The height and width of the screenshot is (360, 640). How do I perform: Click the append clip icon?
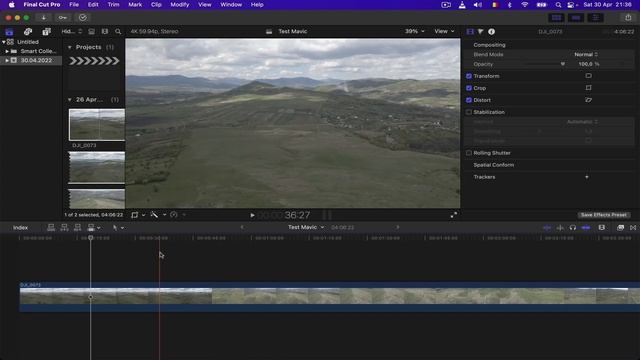point(78,228)
